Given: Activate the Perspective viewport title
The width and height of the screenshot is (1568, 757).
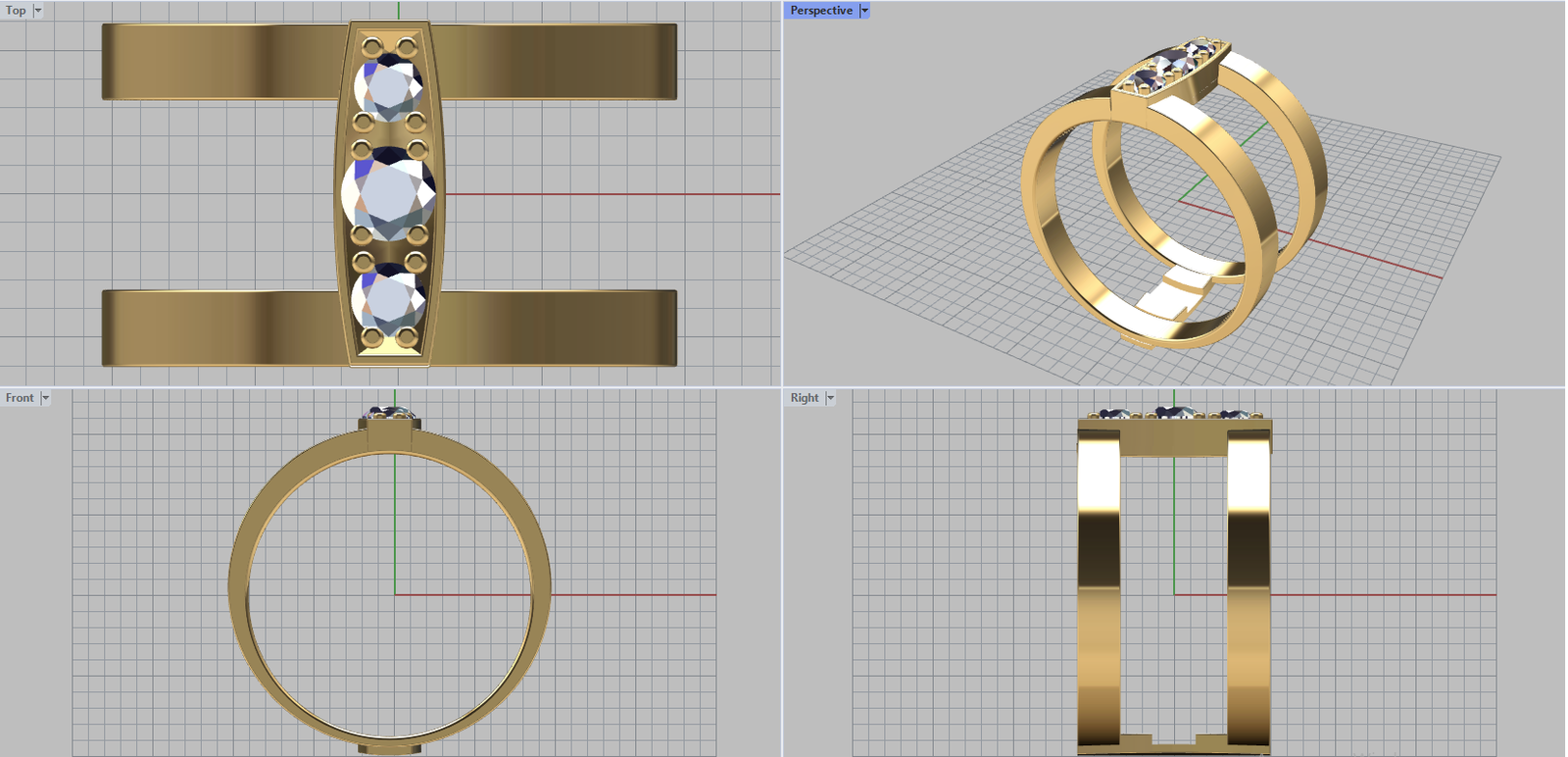Looking at the screenshot, I should 821,11.
